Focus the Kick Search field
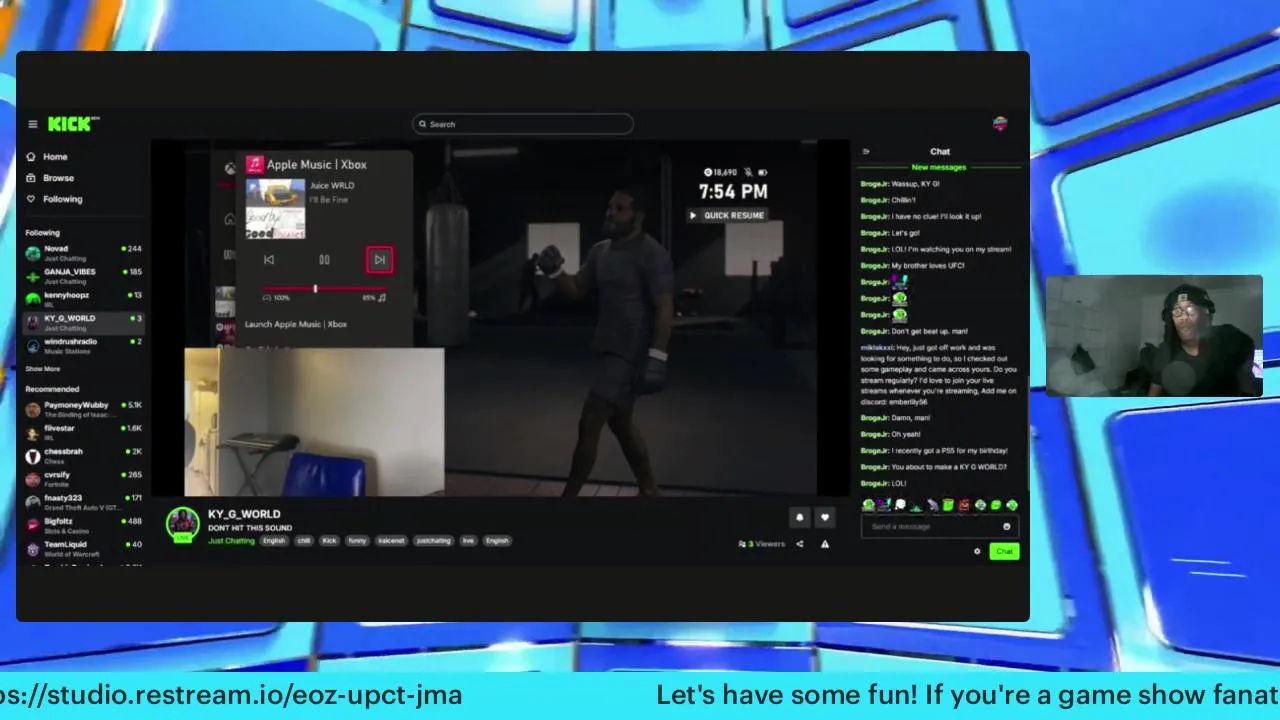 (523, 124)
